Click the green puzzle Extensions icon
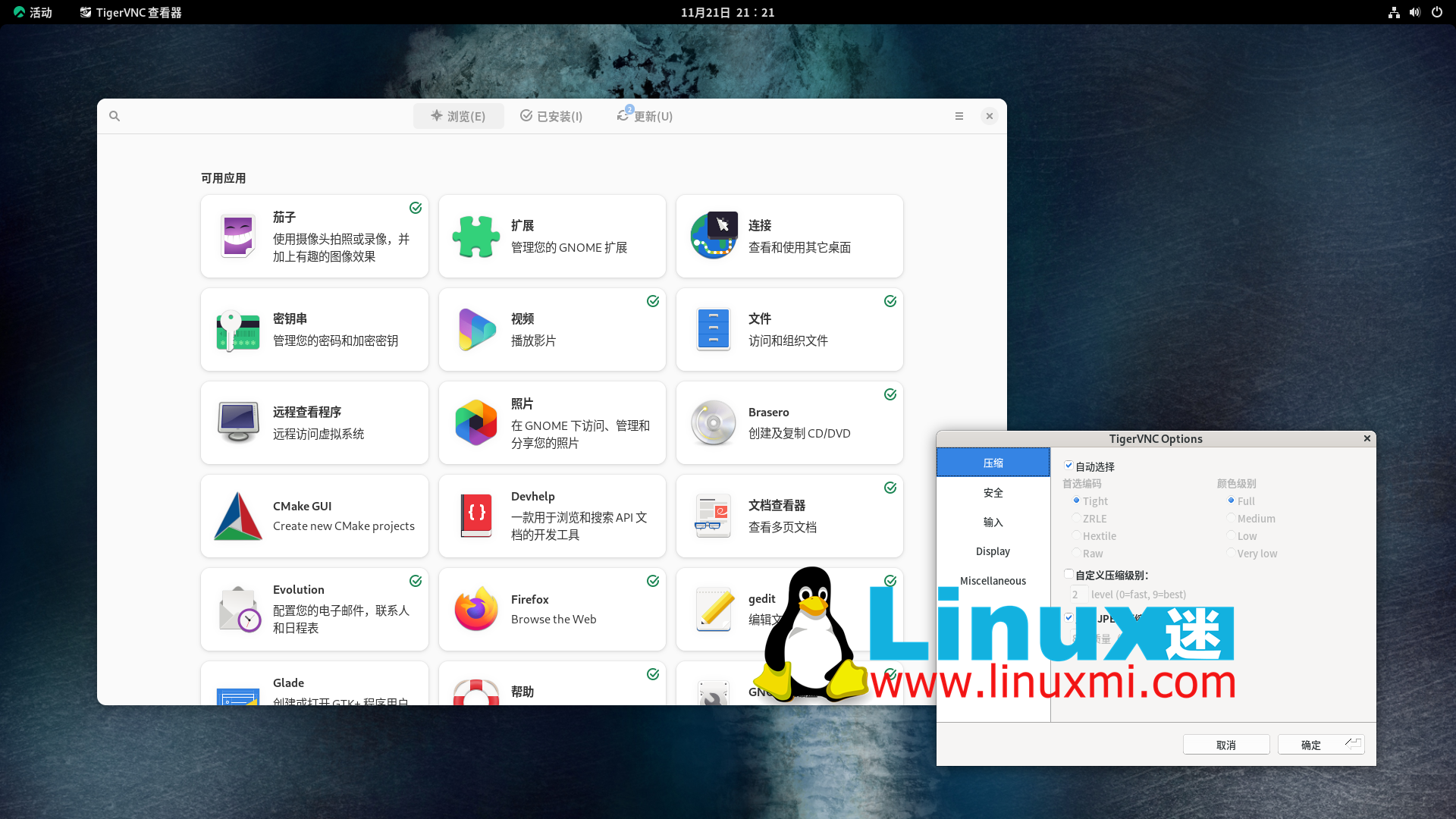The width and height of the screenshot is (1456, 819). (x=476, y=236)
